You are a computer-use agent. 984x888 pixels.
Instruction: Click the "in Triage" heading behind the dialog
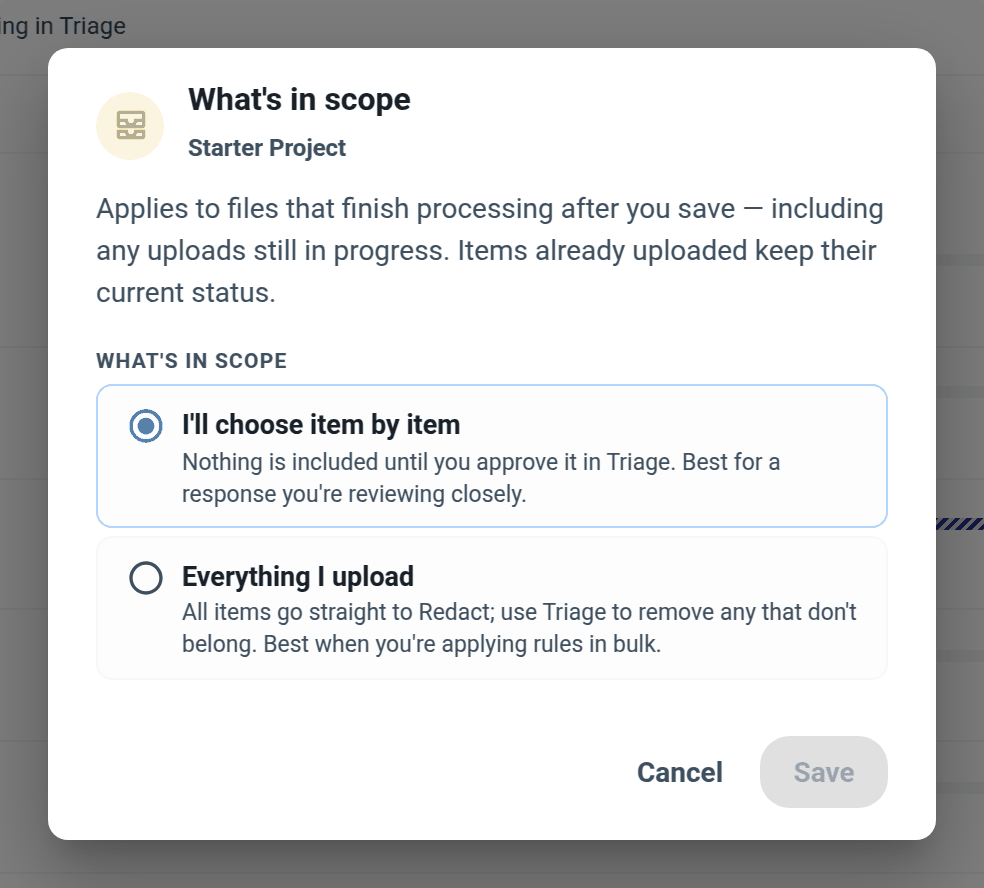pos(63,26)
